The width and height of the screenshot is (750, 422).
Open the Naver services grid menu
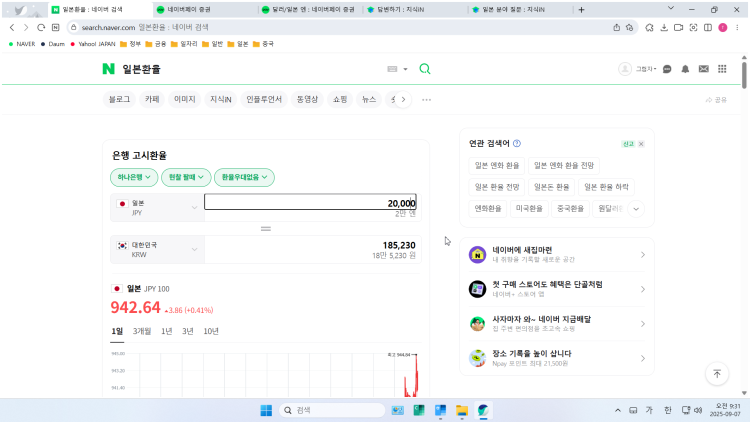click(x=722, y=69)
